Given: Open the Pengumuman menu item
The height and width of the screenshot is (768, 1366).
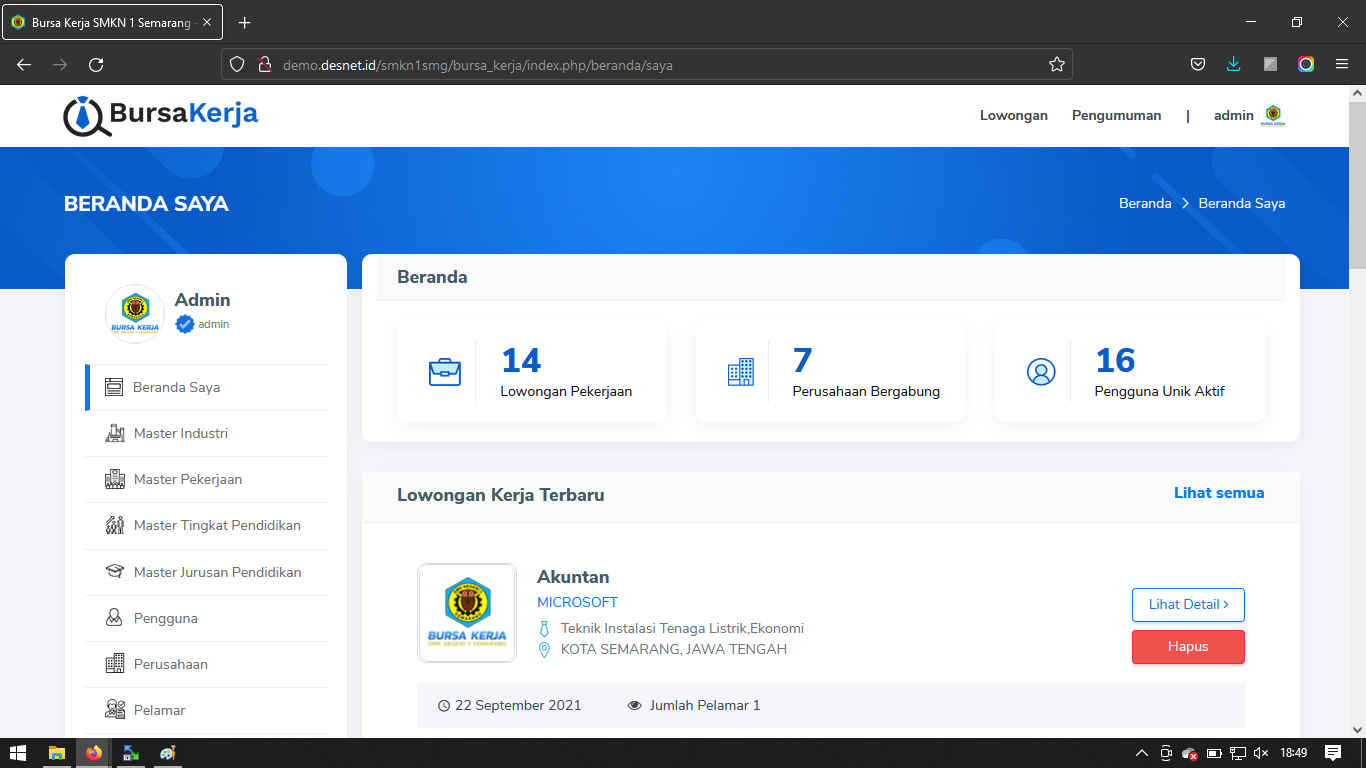Looking at the screenshot, I should 1116,115.
